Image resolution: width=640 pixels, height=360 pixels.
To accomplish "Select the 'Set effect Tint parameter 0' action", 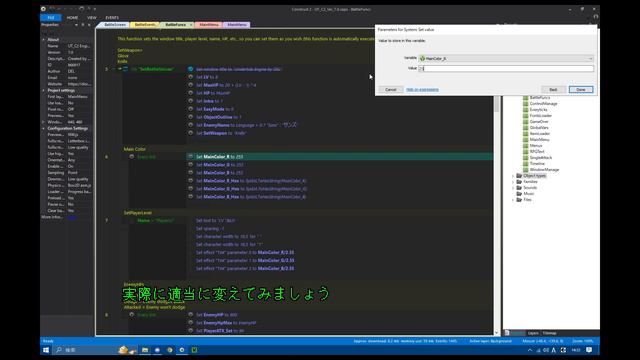I will pyautogui.click(x=245, y=252).
